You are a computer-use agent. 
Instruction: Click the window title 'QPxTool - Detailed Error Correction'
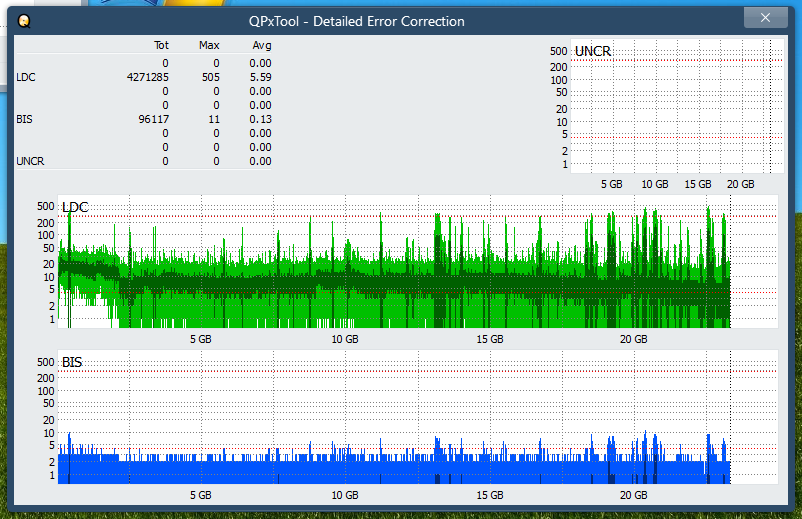[356, 21]
